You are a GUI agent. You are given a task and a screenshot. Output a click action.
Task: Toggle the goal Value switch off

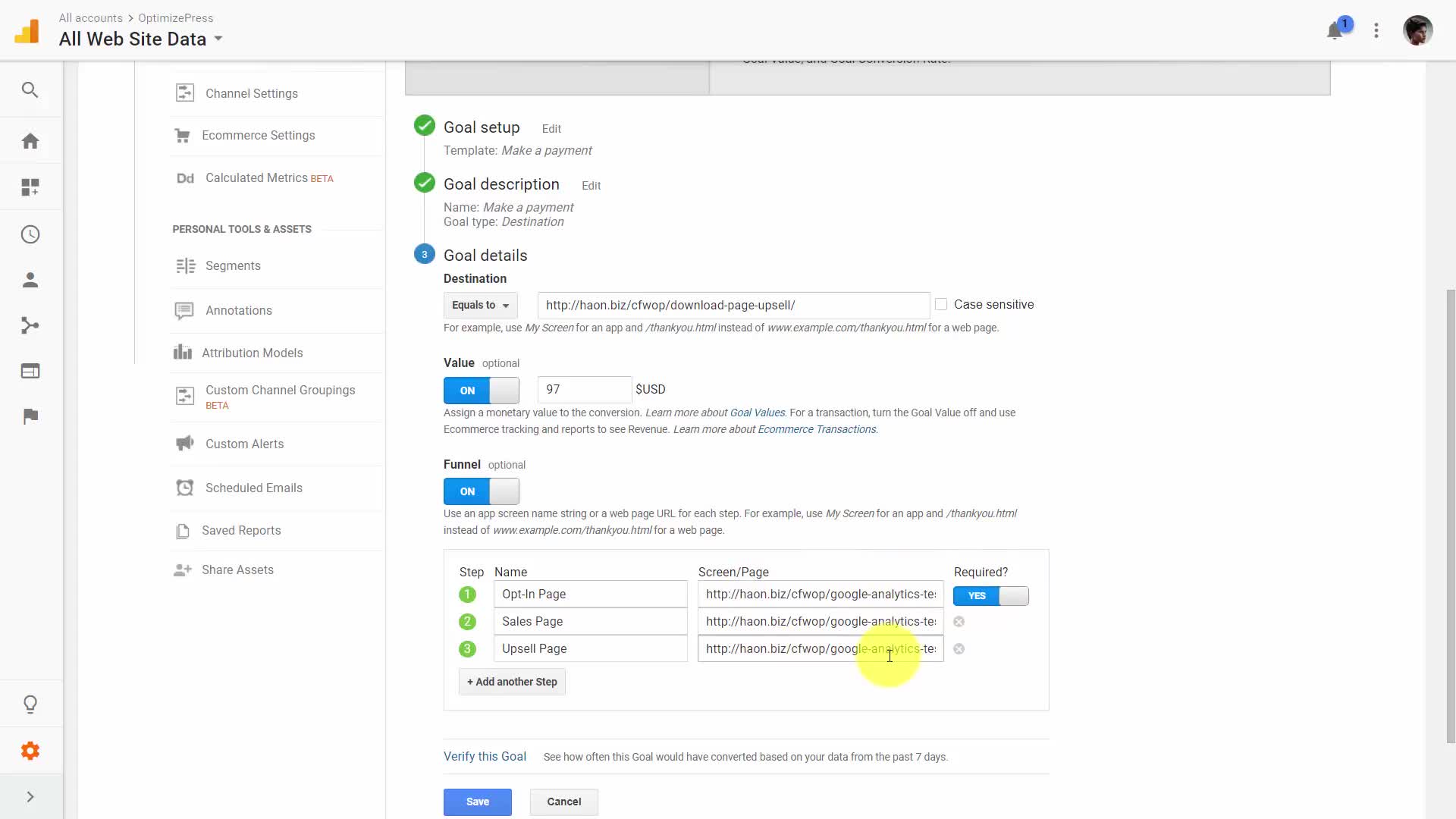(482, 391)
